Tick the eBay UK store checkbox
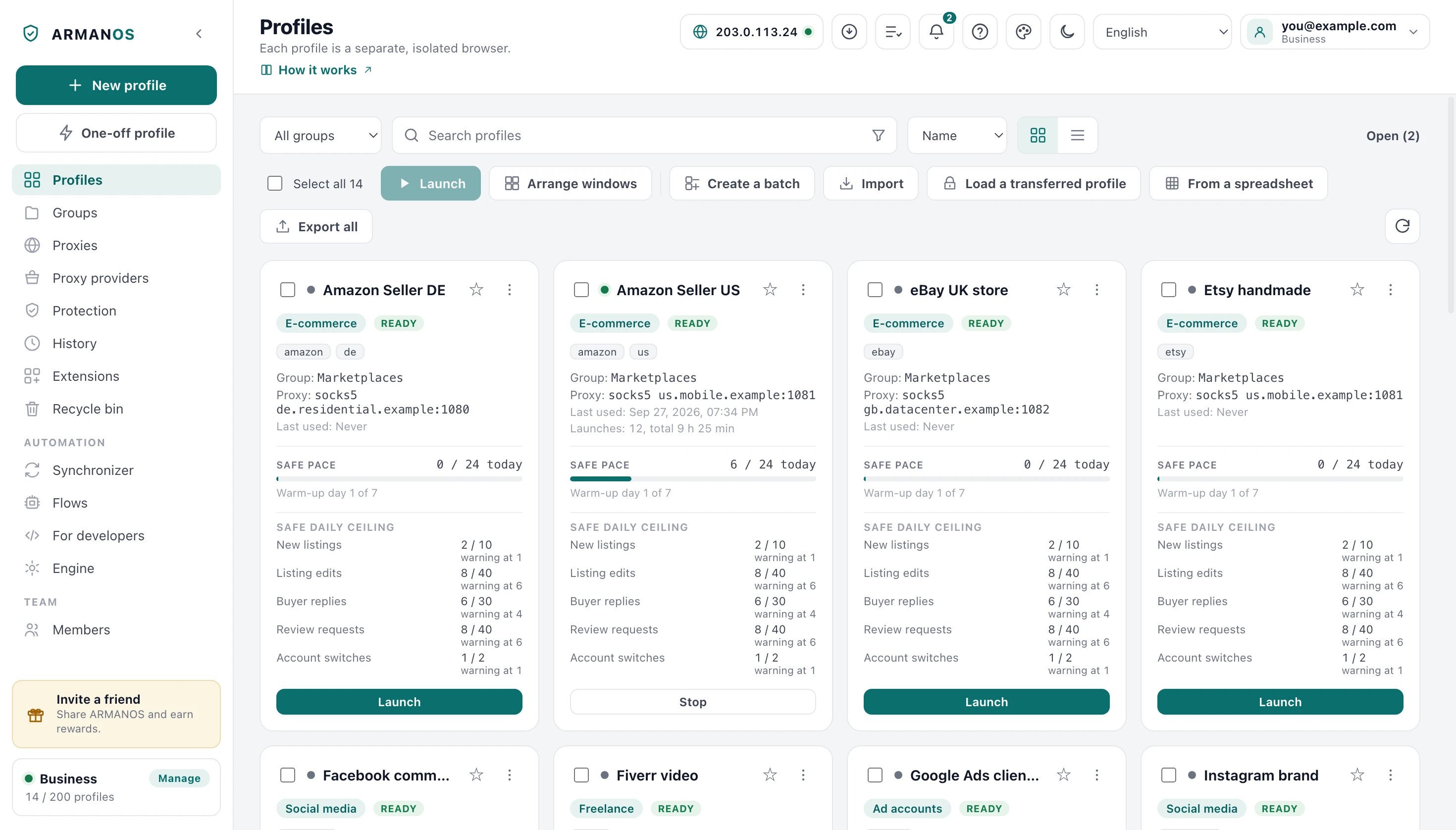Image resolution: width=1456 pixels, height=830 pixels. click(875, 290)
